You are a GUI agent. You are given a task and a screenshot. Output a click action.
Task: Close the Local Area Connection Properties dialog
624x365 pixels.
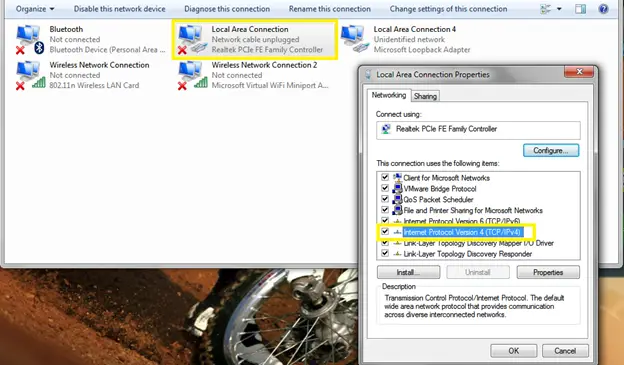click(579, 72)
